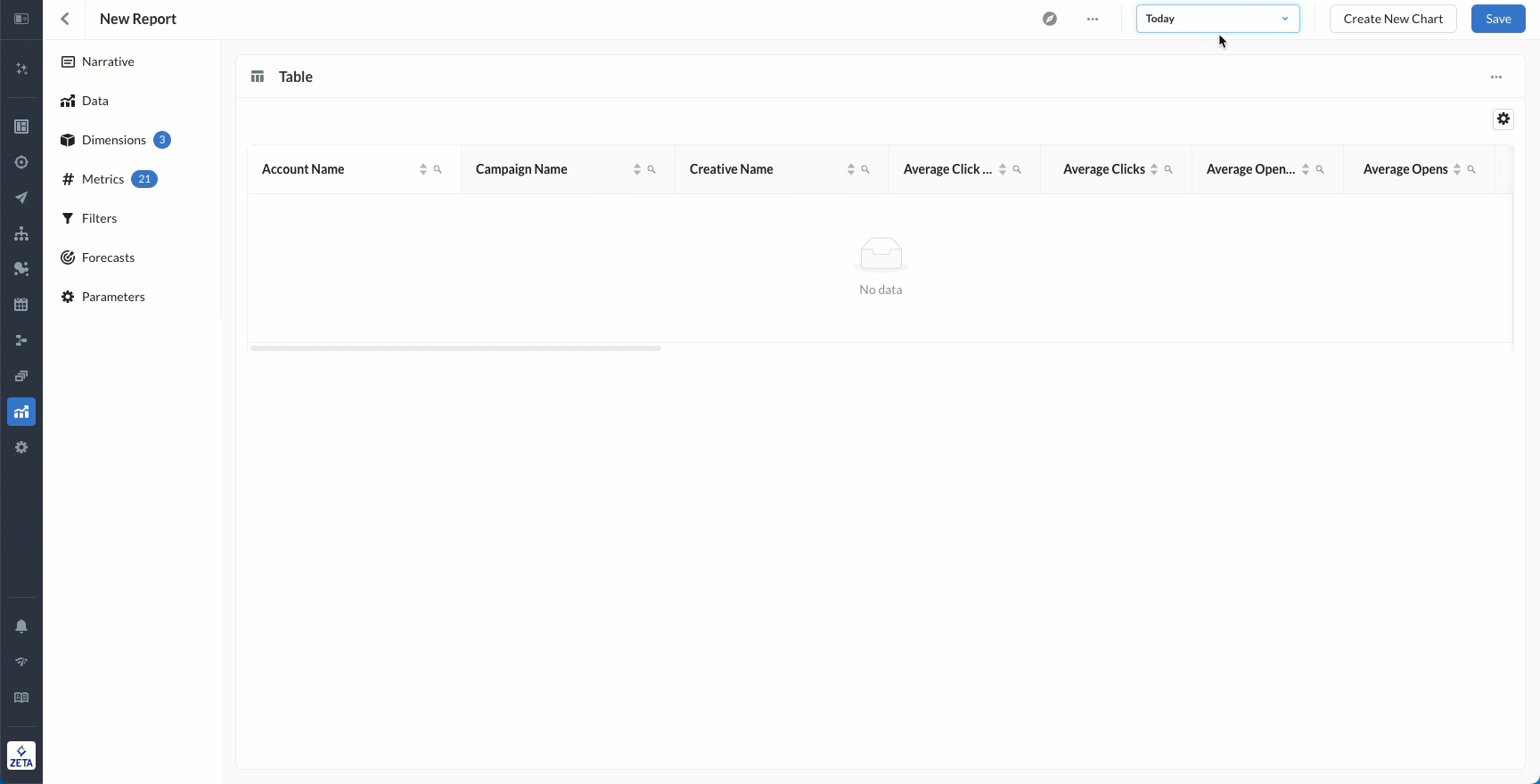Open the dashboard layout icon in left rail
The height and width of the screenshot is (784, 1540).
21,127
